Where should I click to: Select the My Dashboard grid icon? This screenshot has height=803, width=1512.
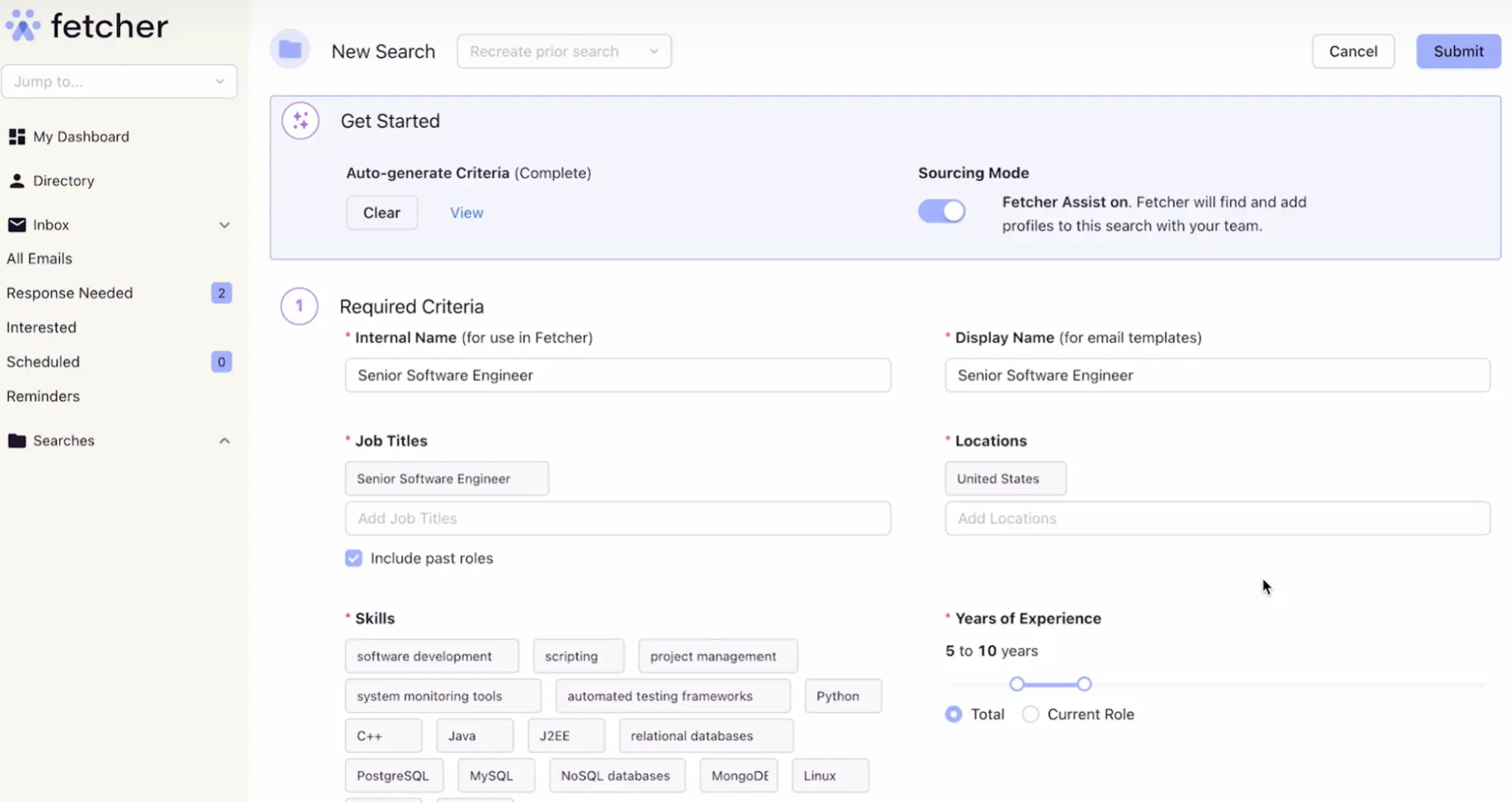click(17, 136)
